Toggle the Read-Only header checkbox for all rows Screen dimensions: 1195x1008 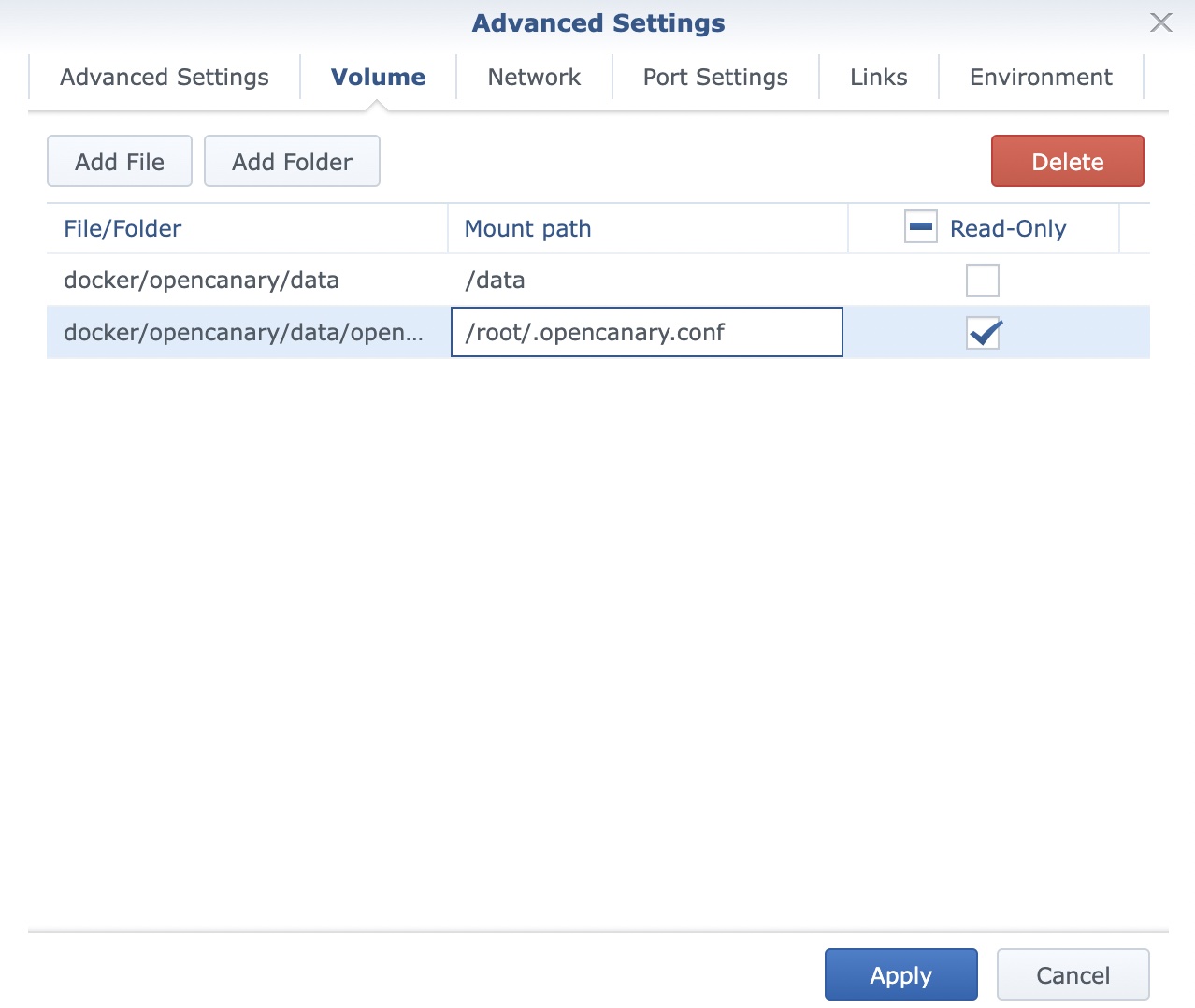pos(920,227)
